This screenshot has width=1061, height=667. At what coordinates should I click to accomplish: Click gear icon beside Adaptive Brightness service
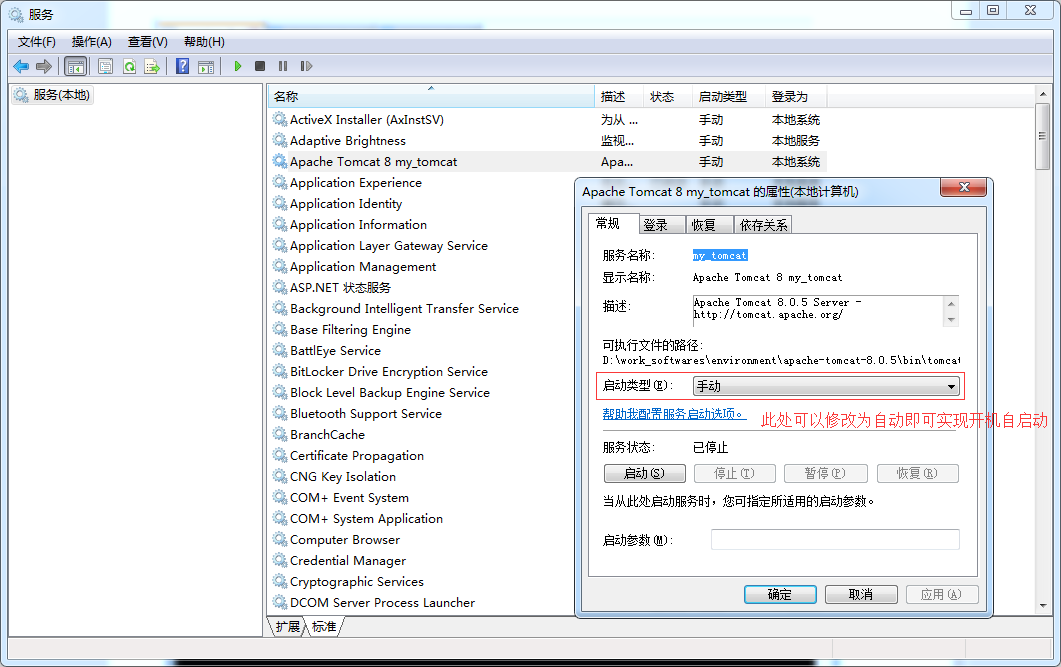click(x=279, y=141)
